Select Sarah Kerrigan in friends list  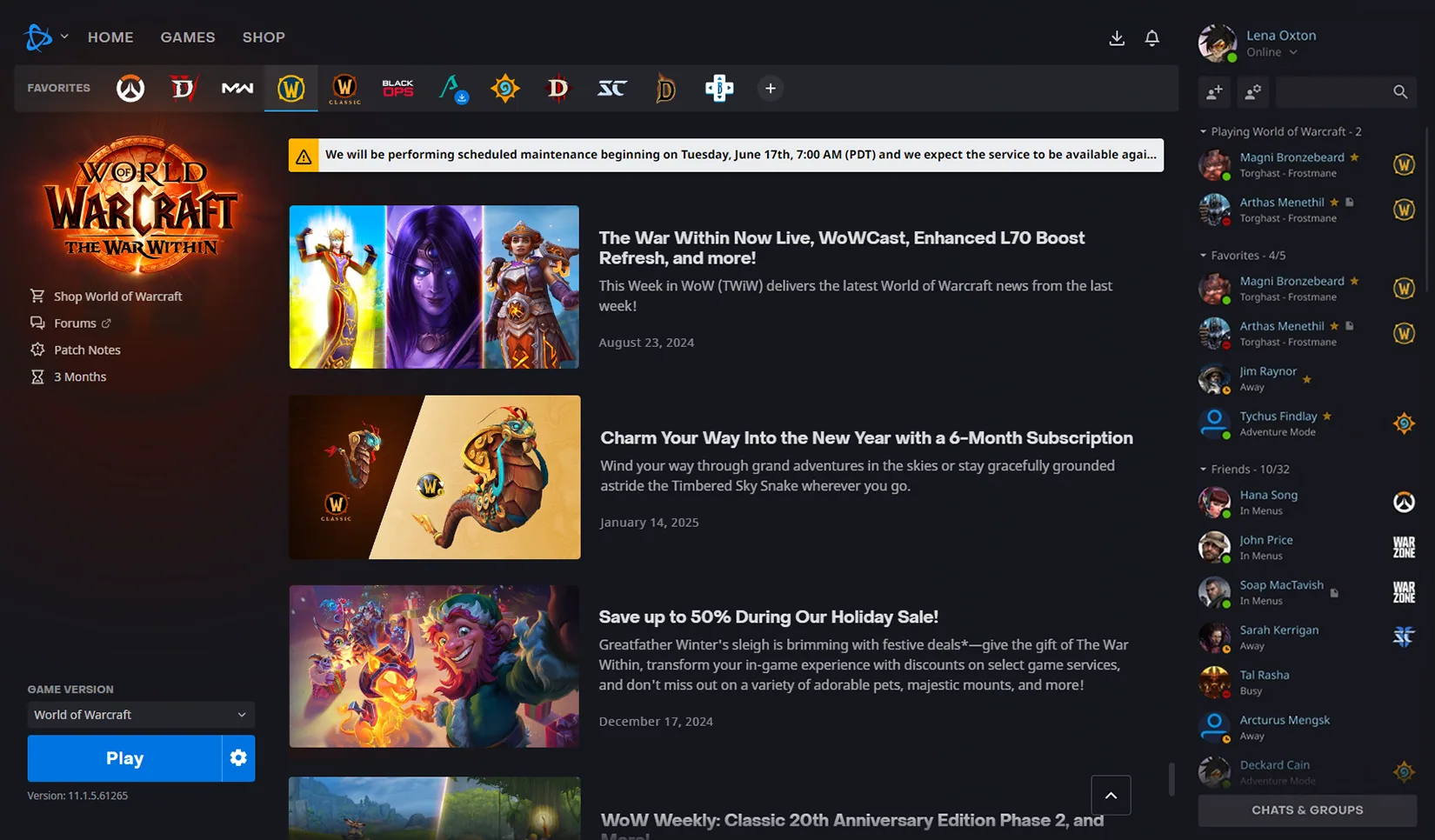tap(1307, 637)
